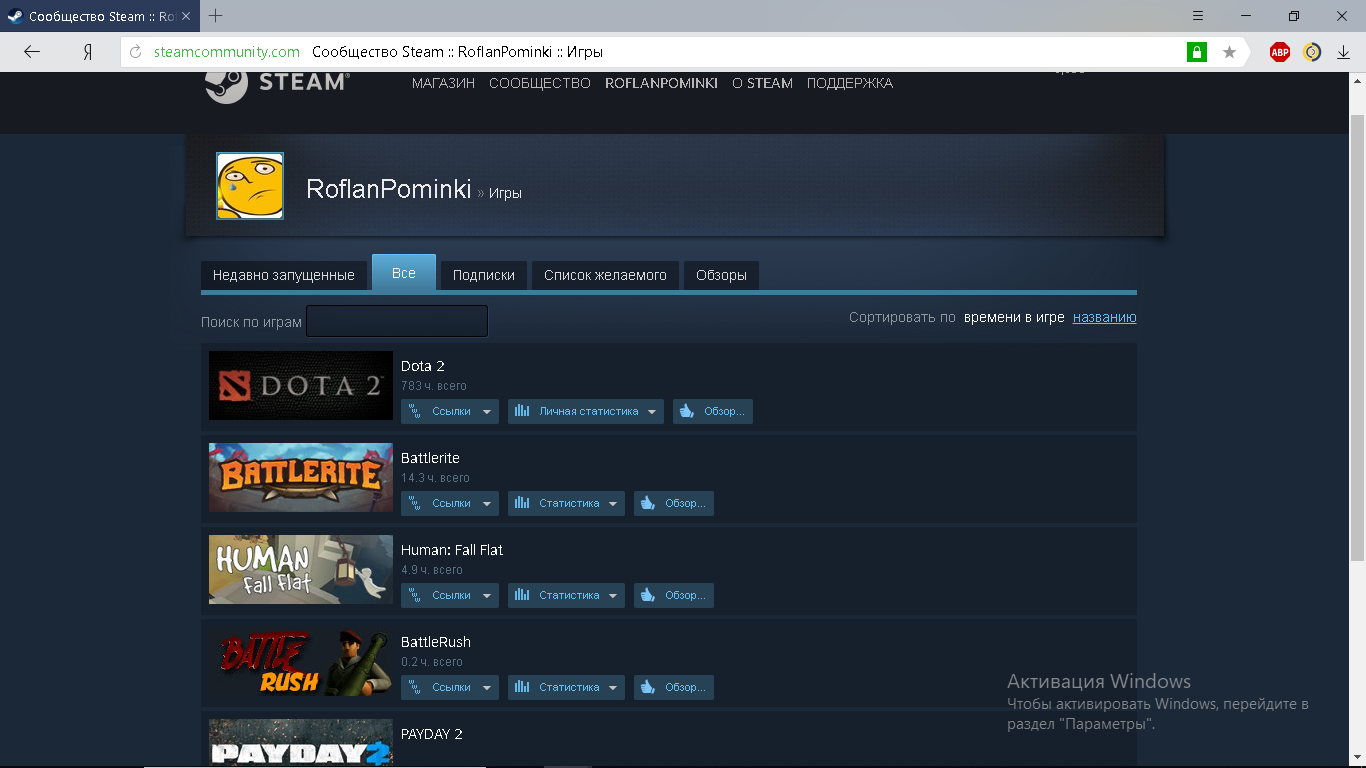Expand the Статистика dropdown for BattleRush
This screenshot has width=1366, height=768.
566,687
